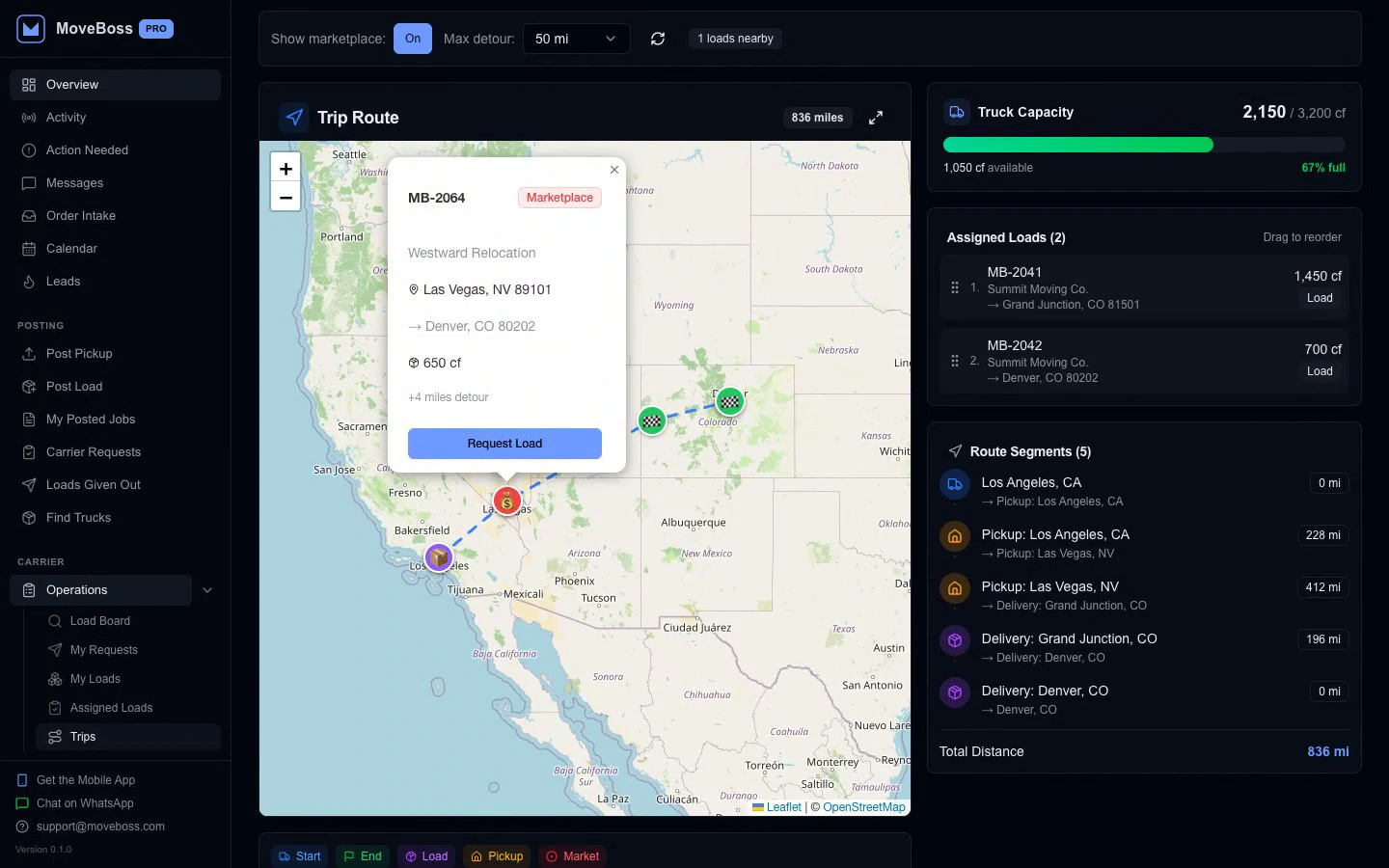1389x868 pixels.
Task: Open Post Pickup
Action: (x=115, y=354)
